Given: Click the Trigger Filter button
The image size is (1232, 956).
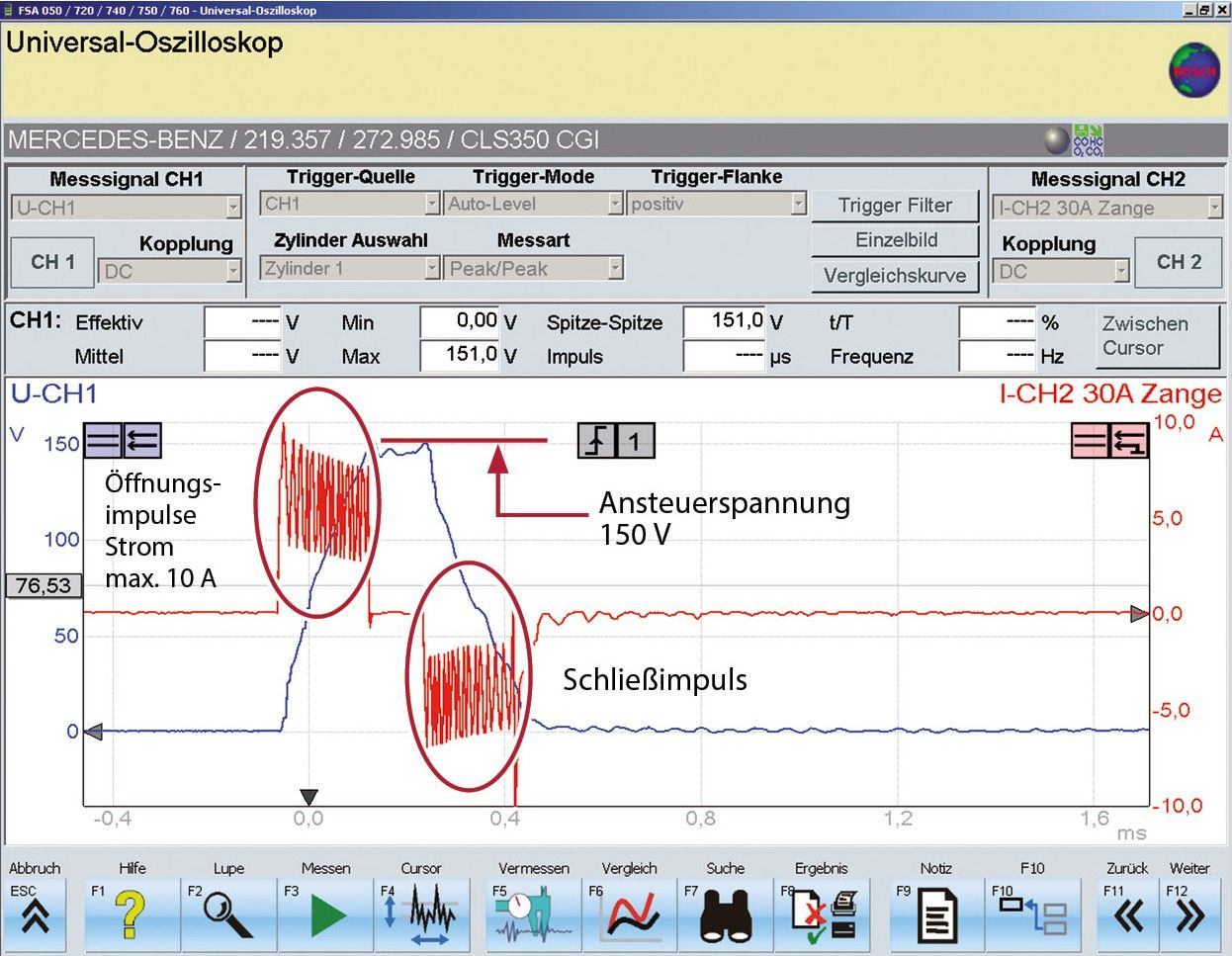Looking at the screenshot, I should tap(895, 206).
